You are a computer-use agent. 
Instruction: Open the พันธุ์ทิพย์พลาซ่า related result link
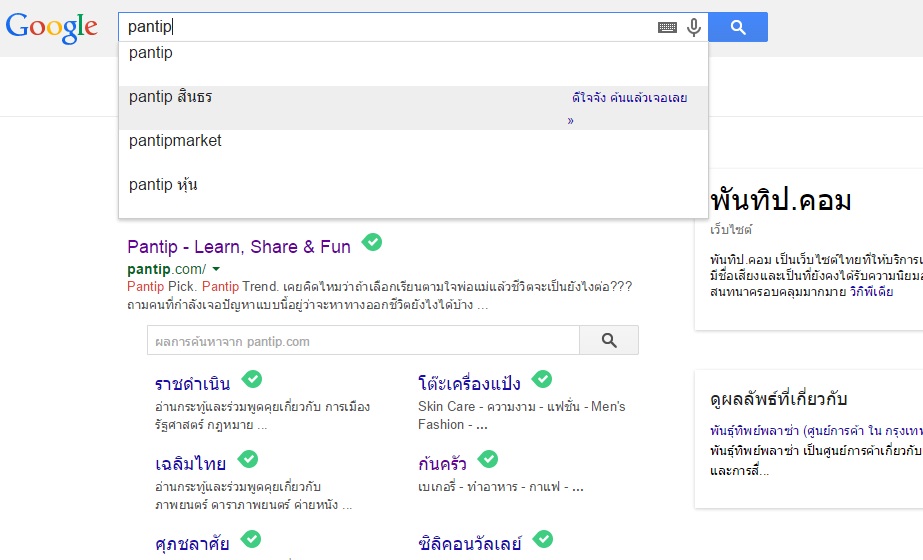coord(816,431)
